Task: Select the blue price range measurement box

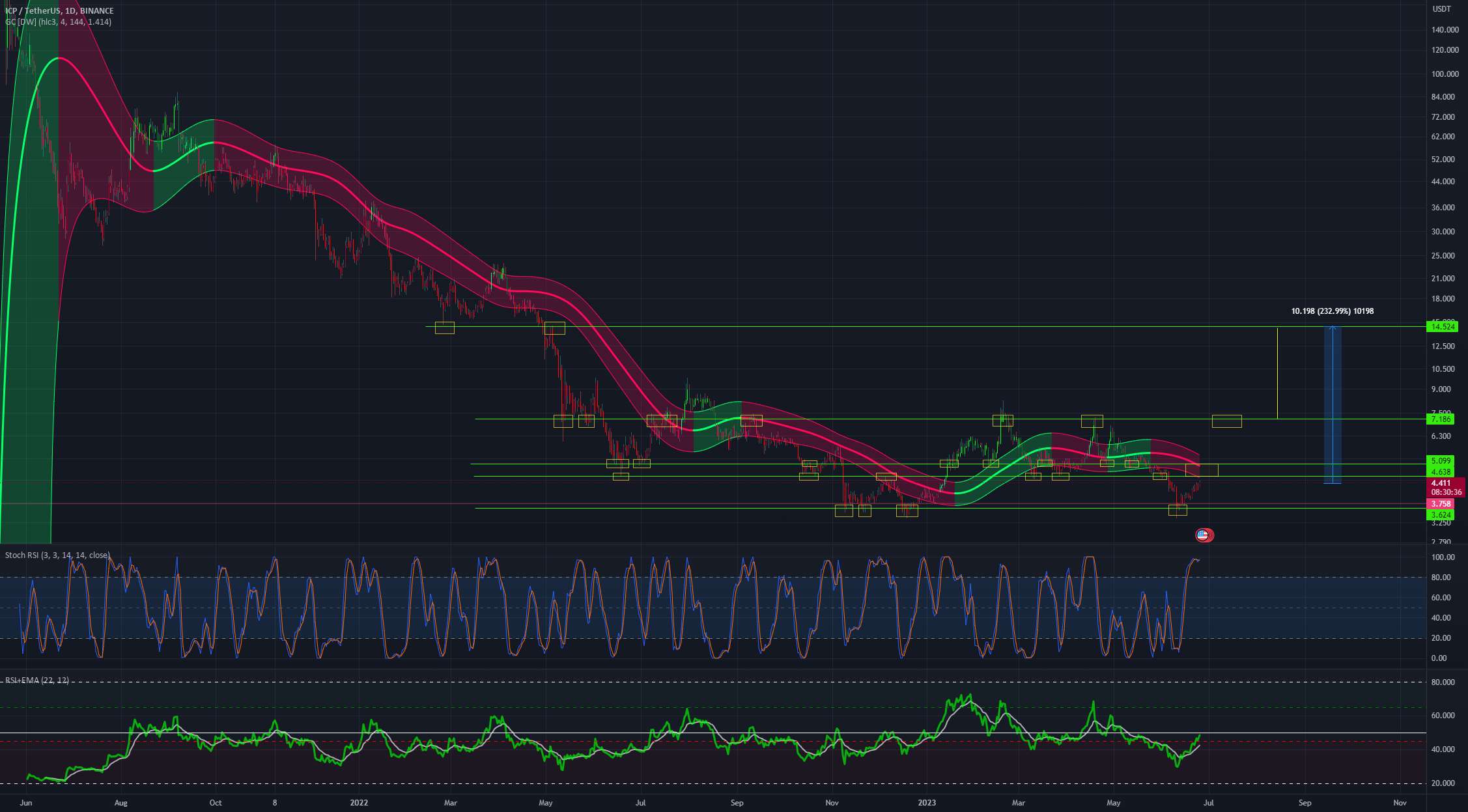Action: [x=1333, y=405]
